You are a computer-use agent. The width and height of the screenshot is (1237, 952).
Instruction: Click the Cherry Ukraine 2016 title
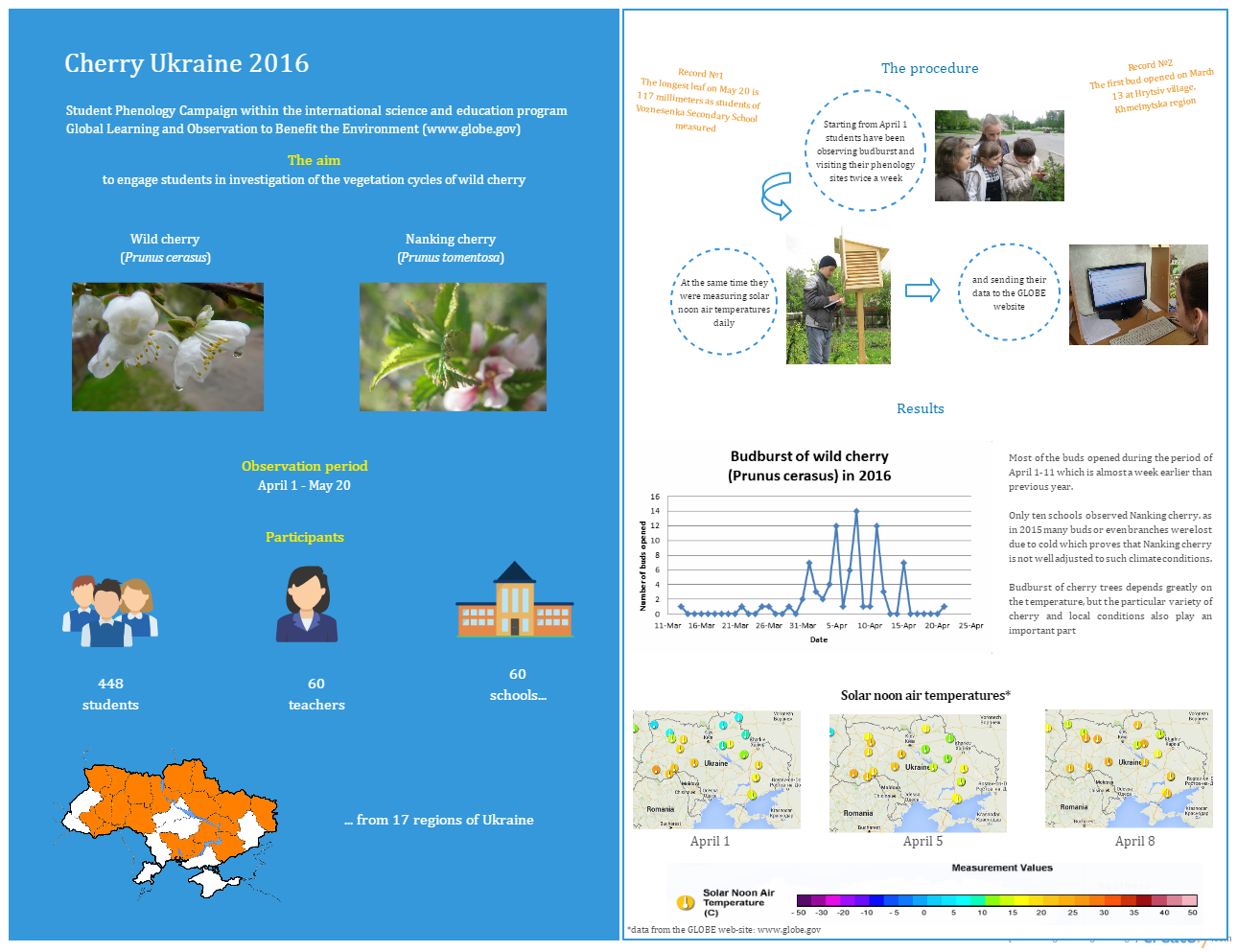pos(187,63)
